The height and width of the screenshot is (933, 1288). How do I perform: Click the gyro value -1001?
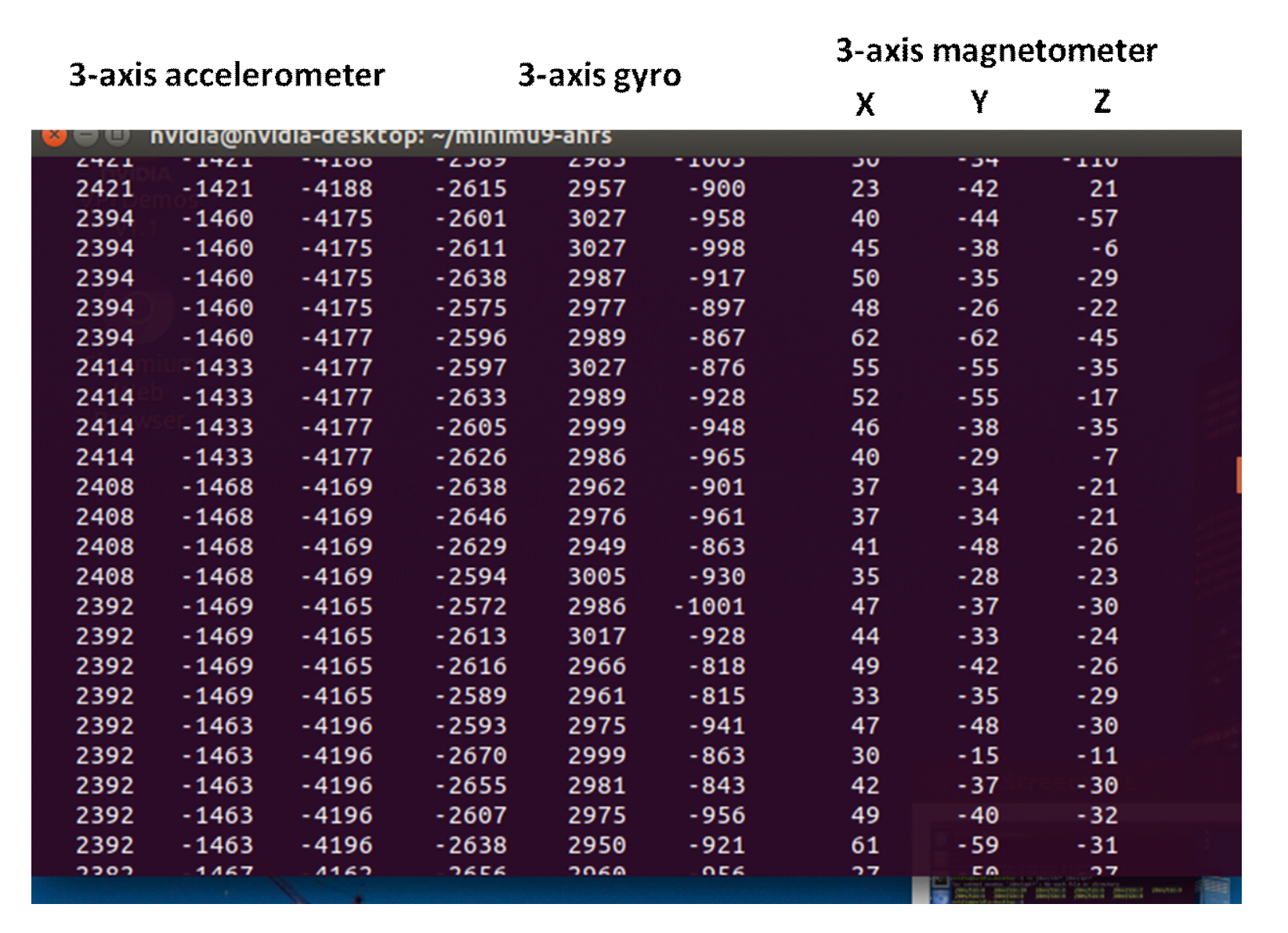coord(709,606)
